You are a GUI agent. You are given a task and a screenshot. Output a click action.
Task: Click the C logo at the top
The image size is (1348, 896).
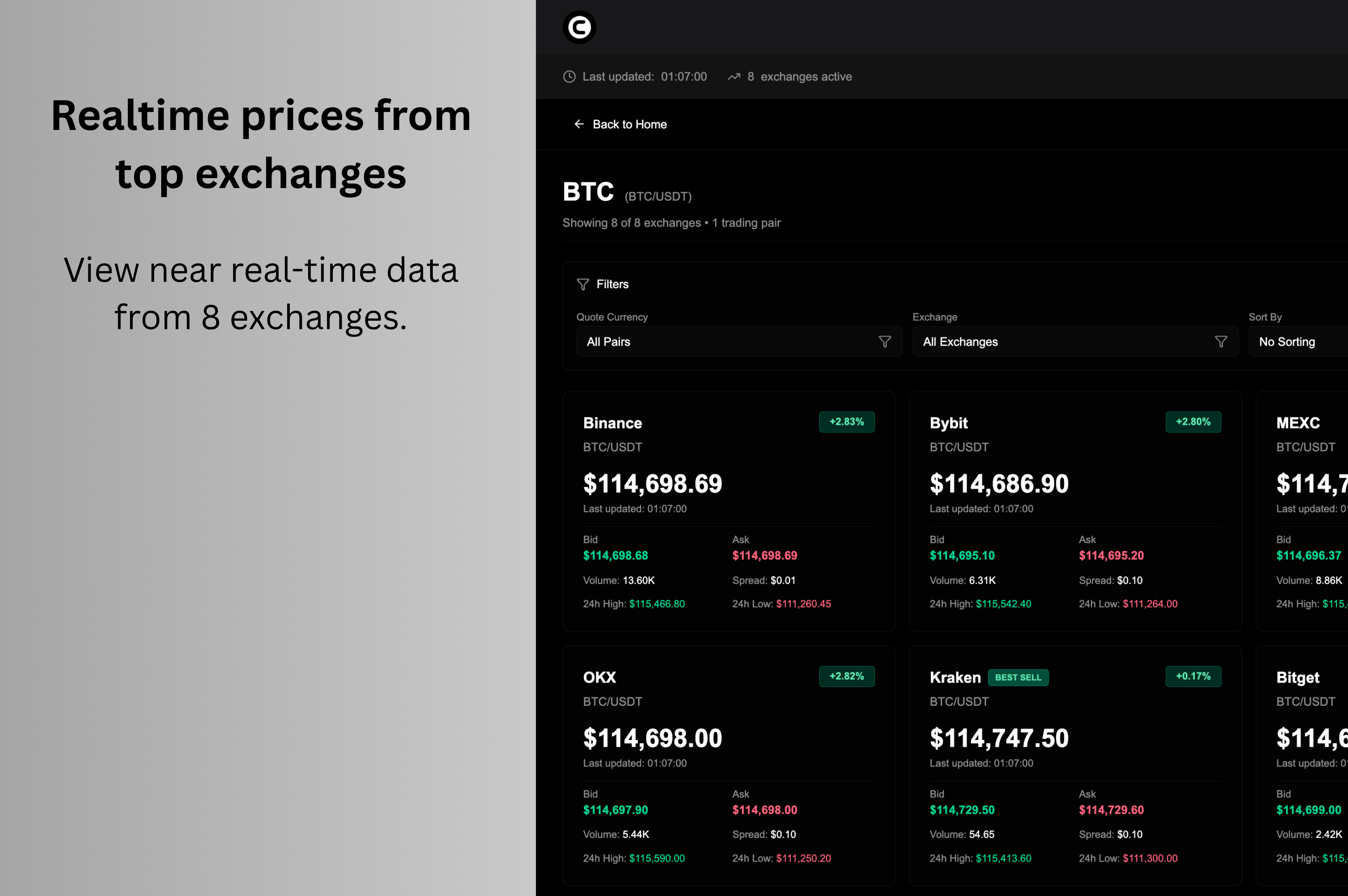579,27
